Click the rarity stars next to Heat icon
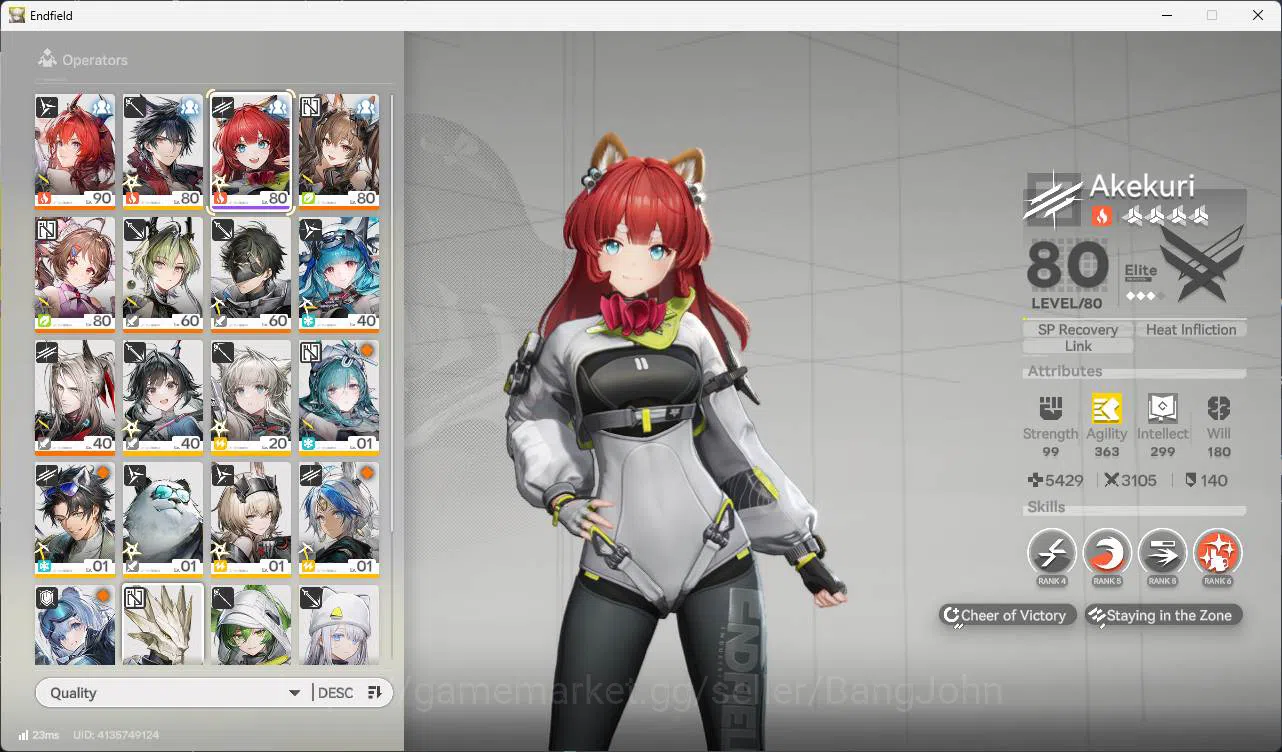This screenshot has height=752, width=1282. (1165, 215)
